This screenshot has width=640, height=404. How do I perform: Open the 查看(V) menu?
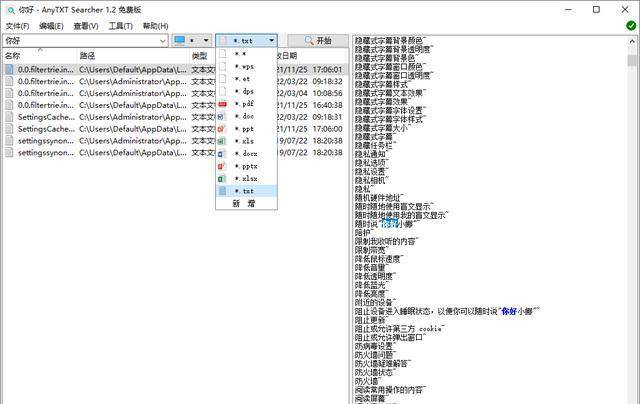point(86,26)
